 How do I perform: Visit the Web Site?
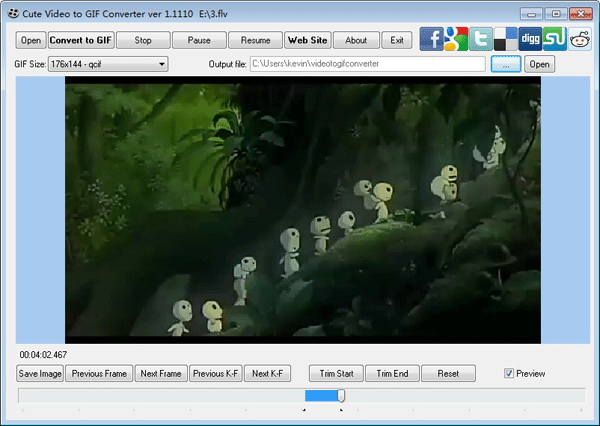point(308,40)
